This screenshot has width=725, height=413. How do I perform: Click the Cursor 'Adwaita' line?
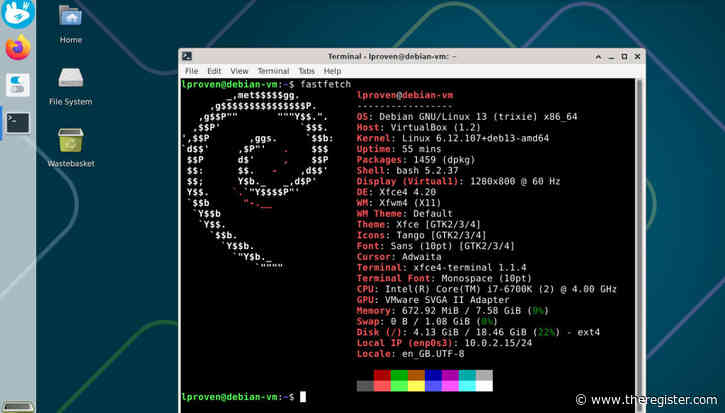coord(399,257)
